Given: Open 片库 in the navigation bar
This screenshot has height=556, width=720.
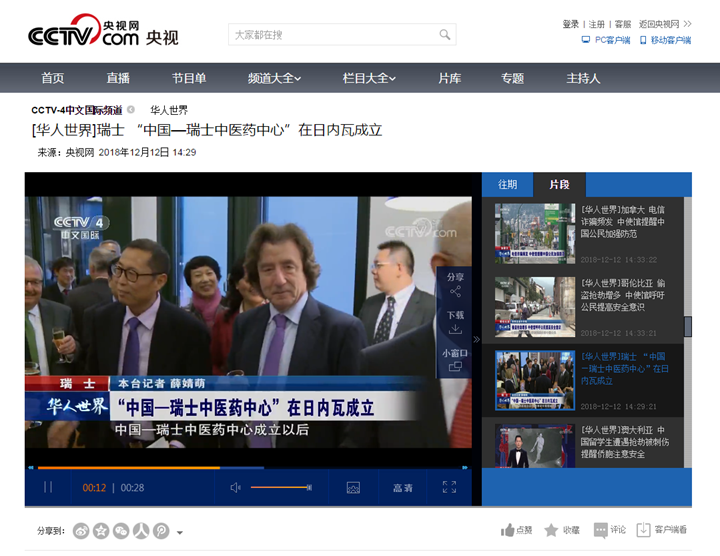Looking at the screenshot, I should point(450,78).
